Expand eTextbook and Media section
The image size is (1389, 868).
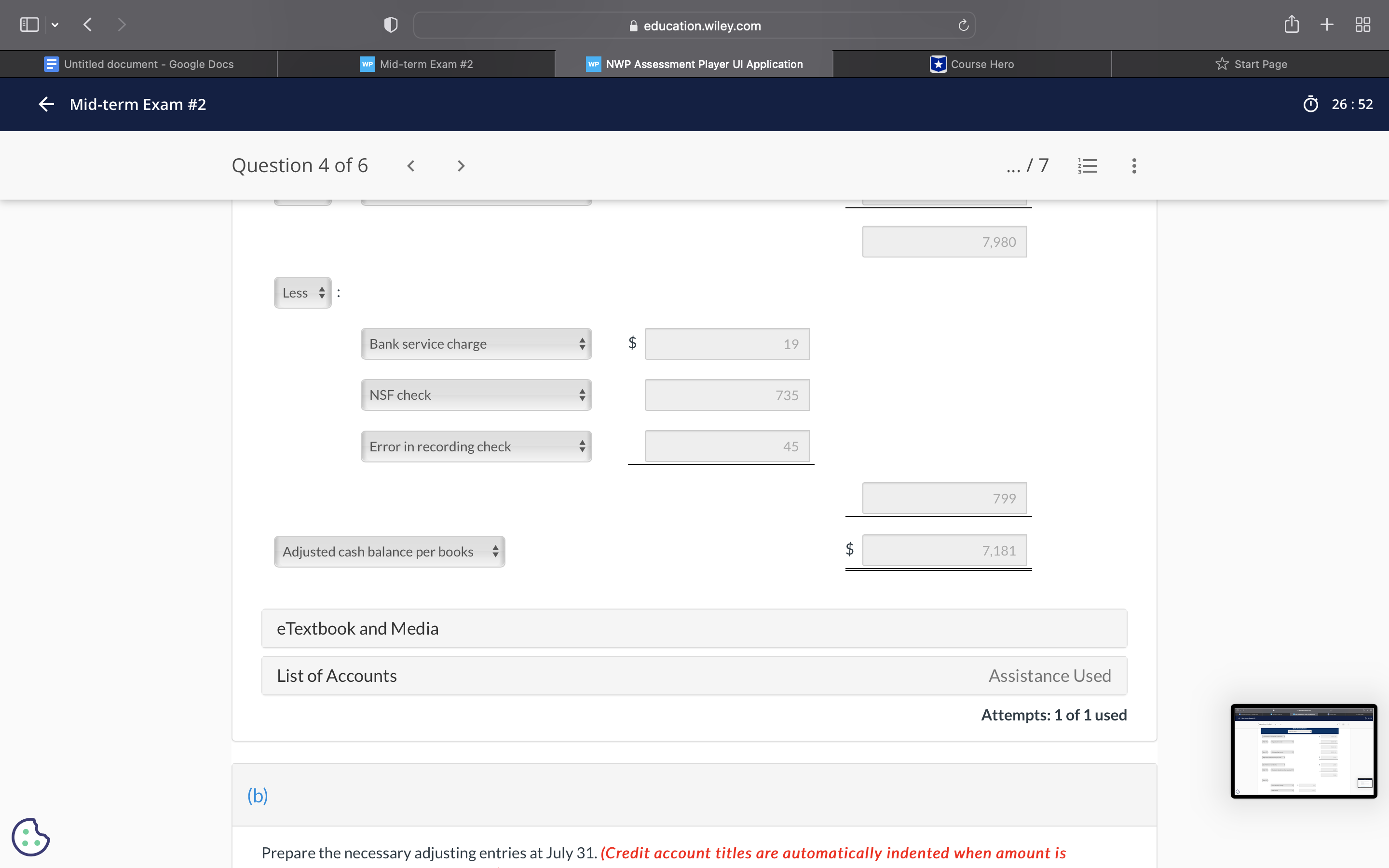coord(694,629)
